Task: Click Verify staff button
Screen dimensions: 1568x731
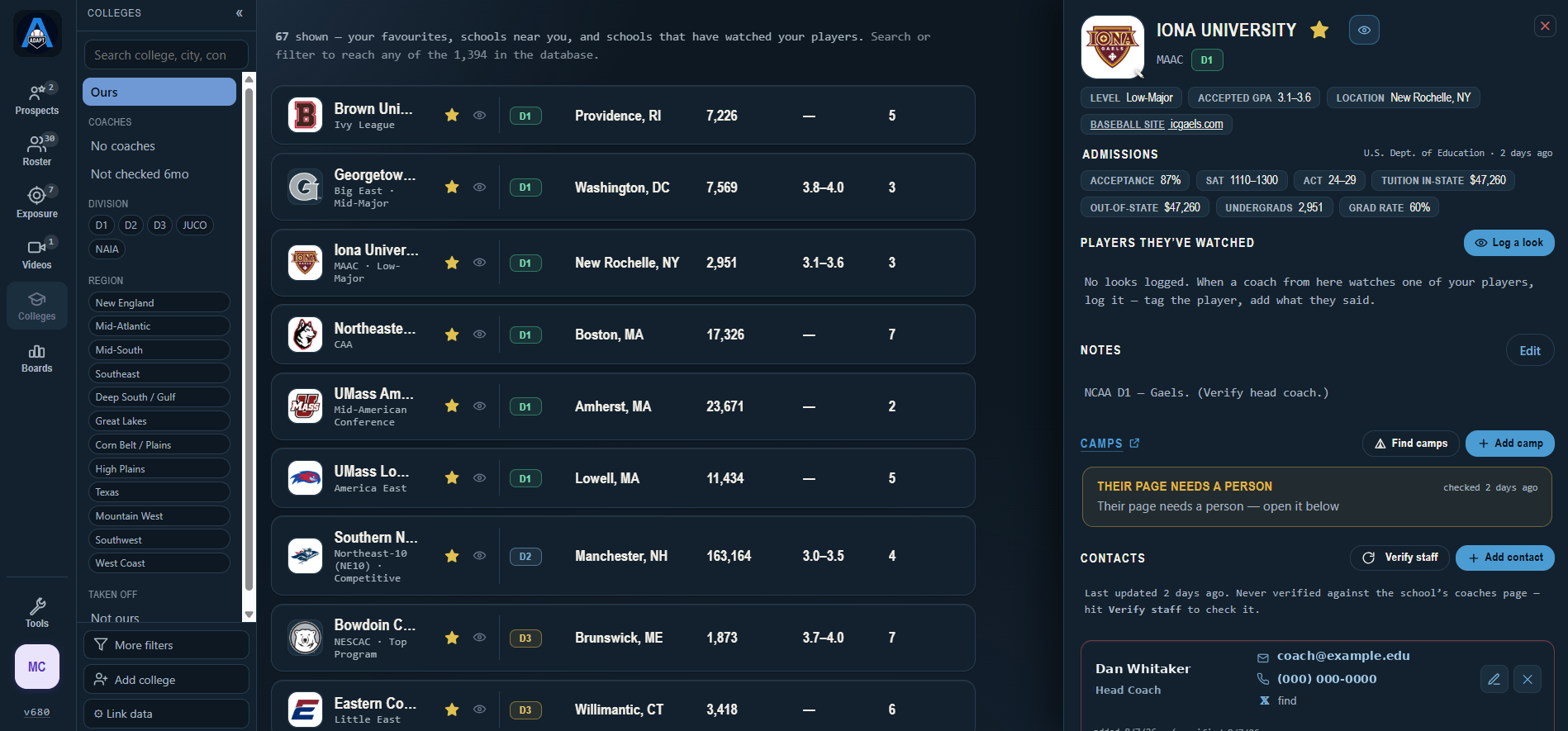Action: pos(1400,558)
